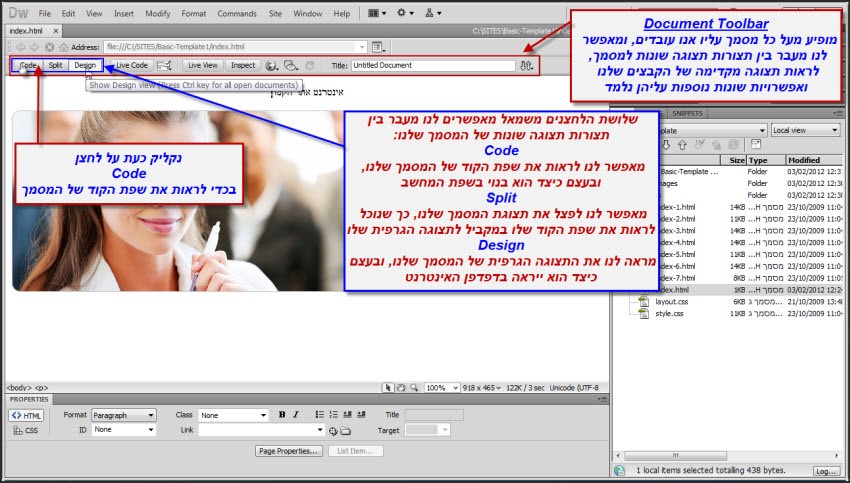Open the File Management arrows icon
This screenshot has width=850, height=483.
coord(526,66)
